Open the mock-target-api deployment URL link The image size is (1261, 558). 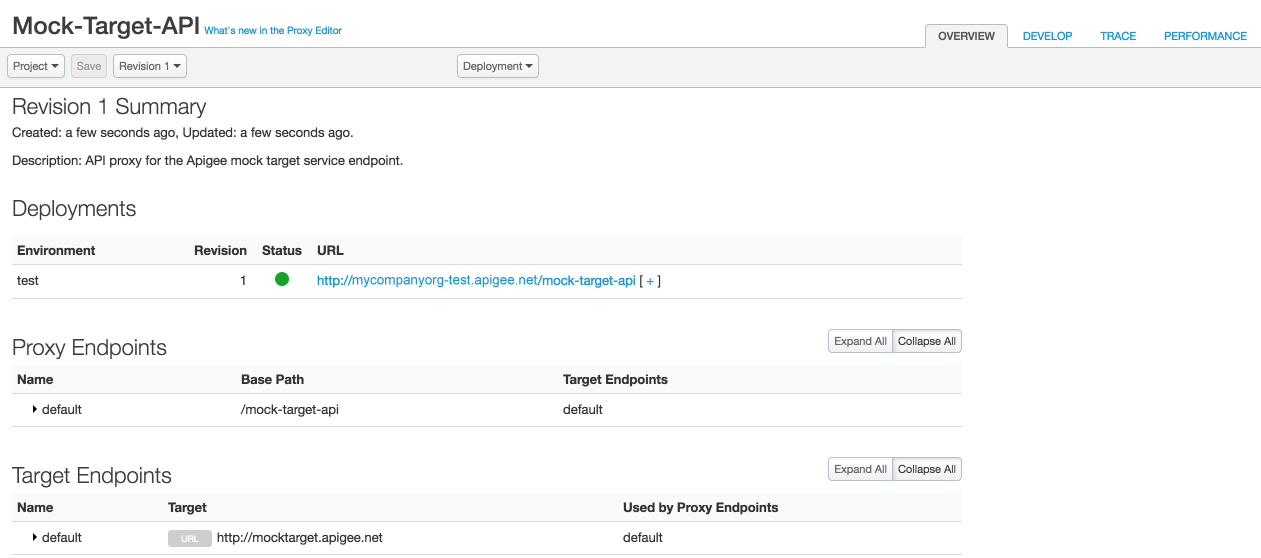(x=476, y=281)
